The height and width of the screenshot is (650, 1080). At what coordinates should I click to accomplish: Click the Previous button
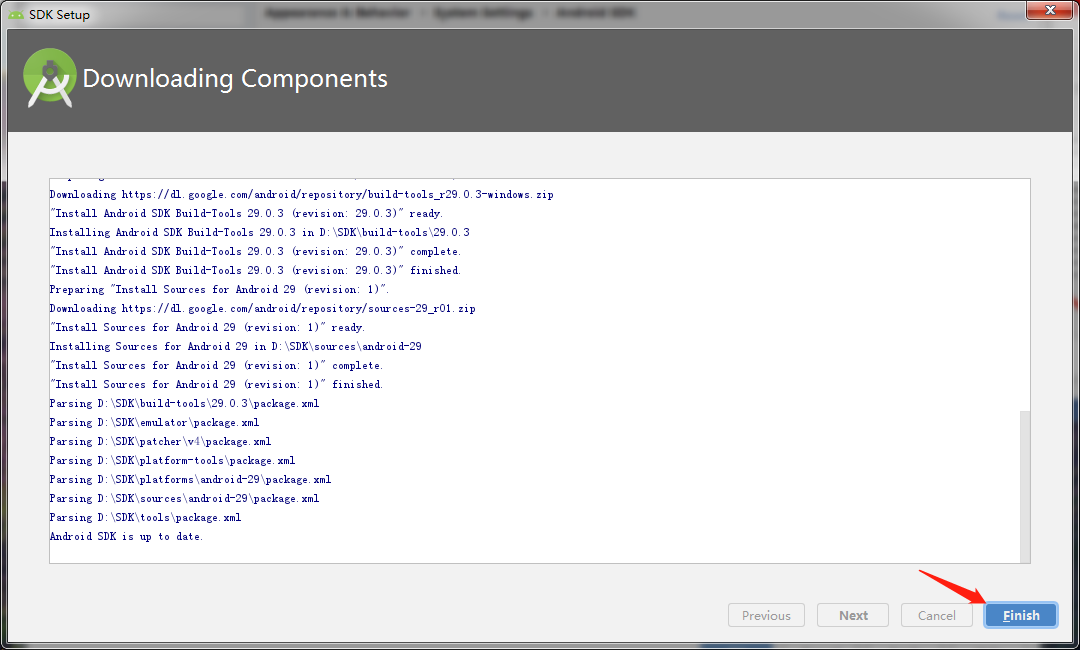[766, 616]
